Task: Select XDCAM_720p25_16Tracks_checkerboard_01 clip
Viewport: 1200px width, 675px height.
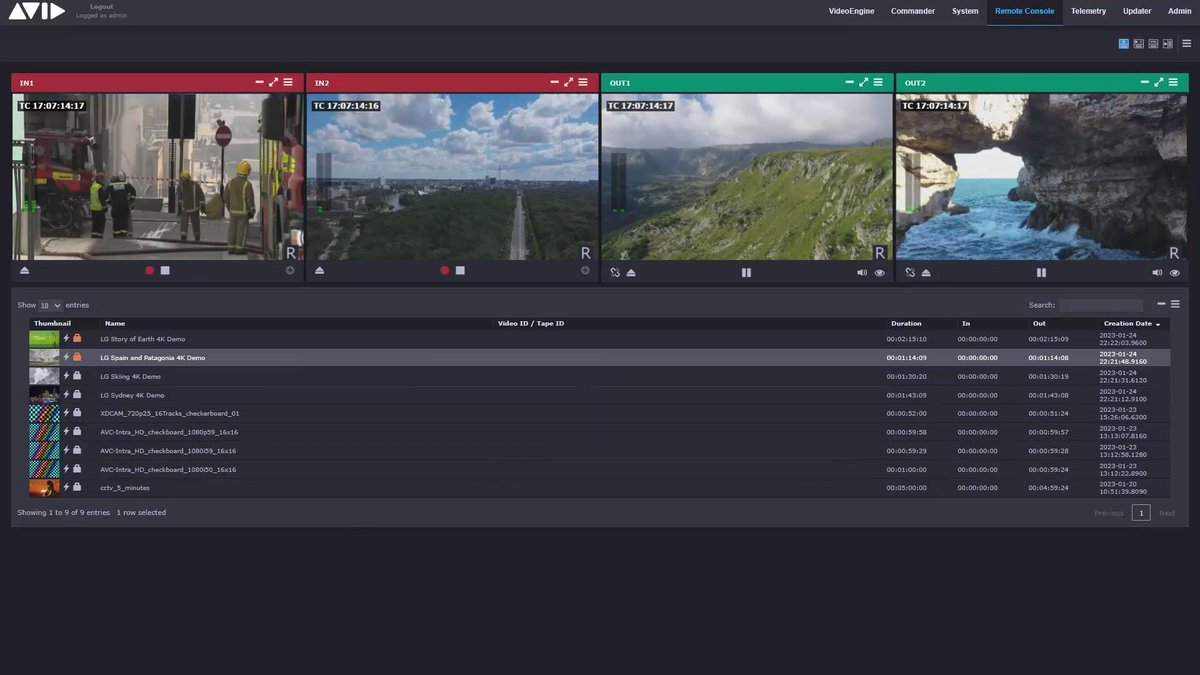Action: (x=599, y=413)
